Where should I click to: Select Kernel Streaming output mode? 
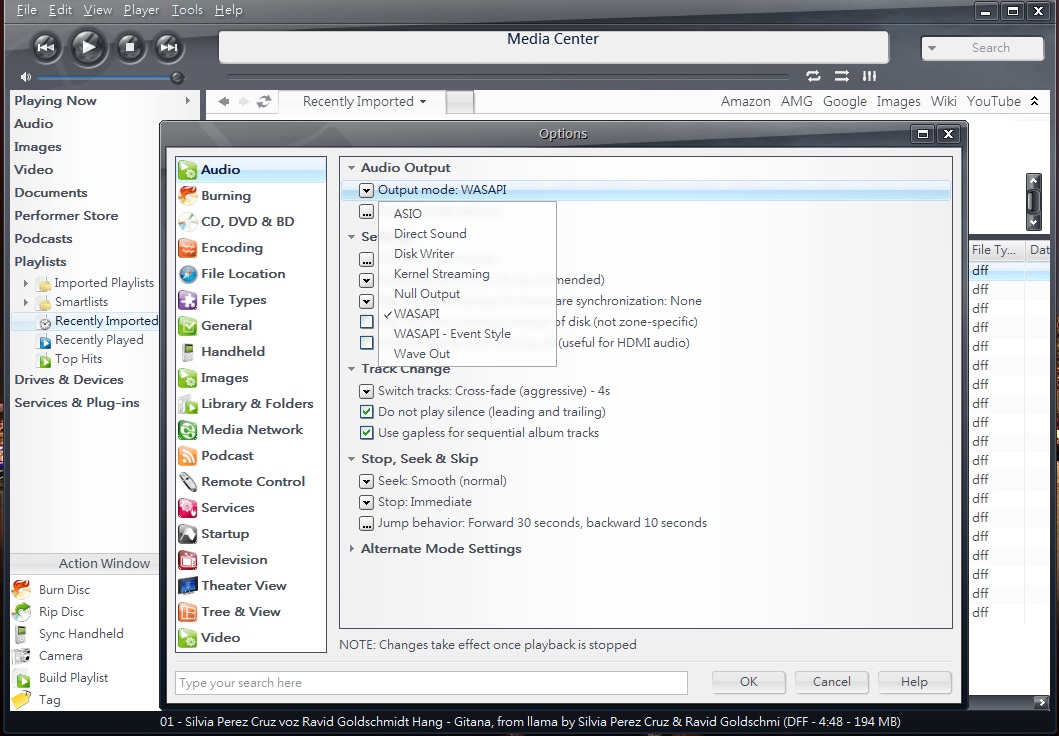click(x=441, y=274)
